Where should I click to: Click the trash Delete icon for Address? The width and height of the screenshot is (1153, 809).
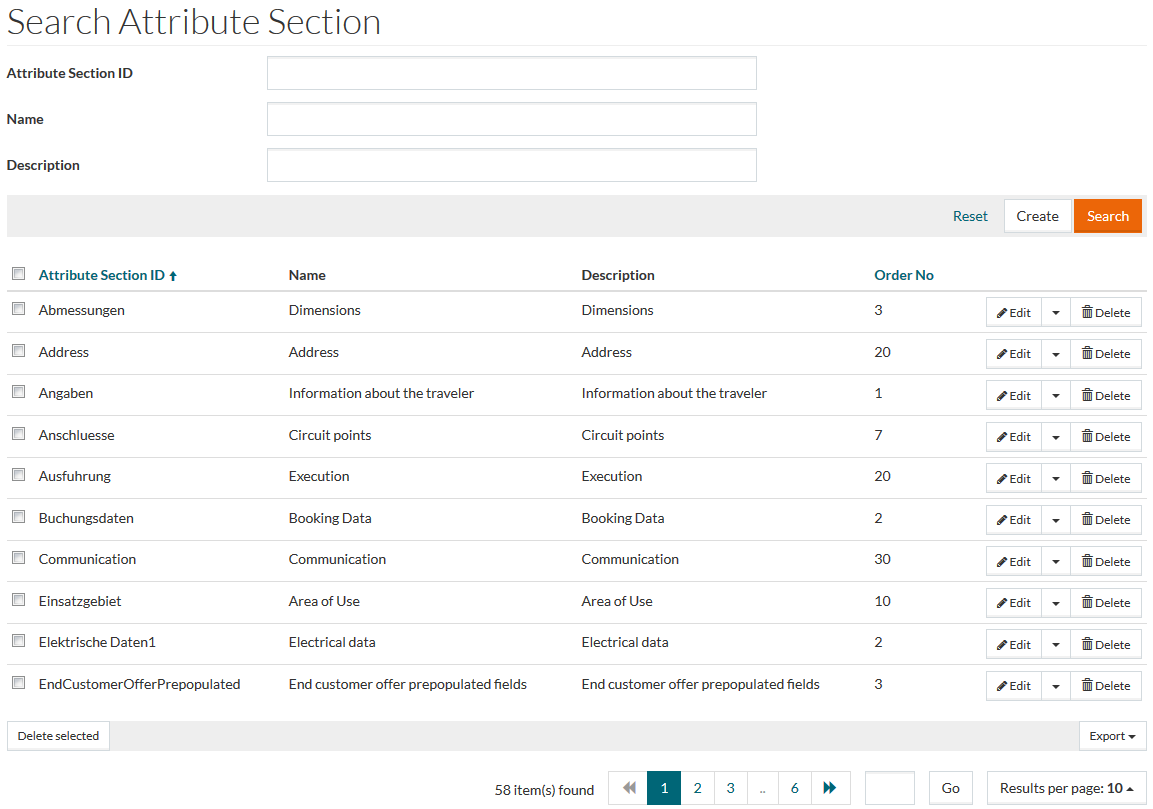pos(1087,354)
